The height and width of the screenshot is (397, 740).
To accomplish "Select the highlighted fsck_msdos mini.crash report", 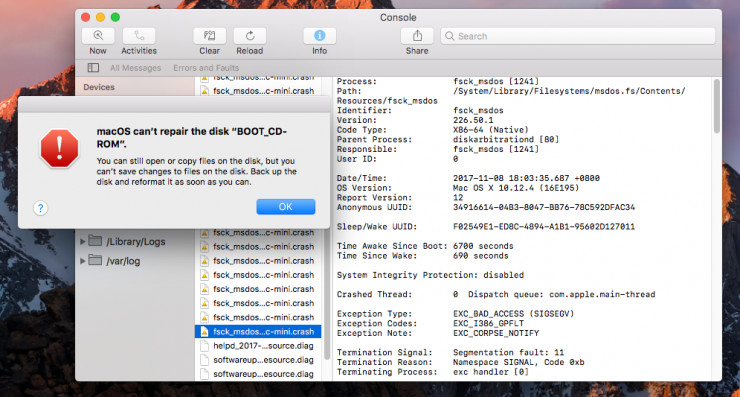I will [x=258, y=331].
